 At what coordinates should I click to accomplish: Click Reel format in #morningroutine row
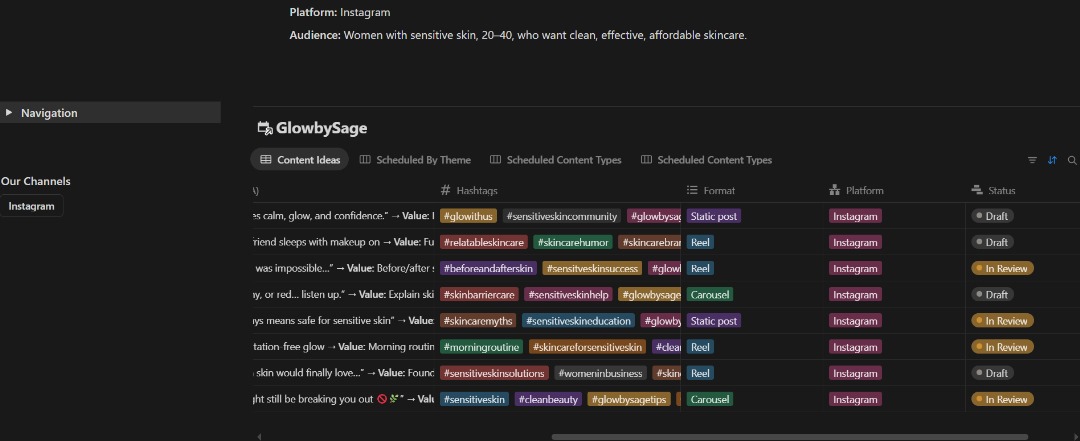(x=700, y=347)
